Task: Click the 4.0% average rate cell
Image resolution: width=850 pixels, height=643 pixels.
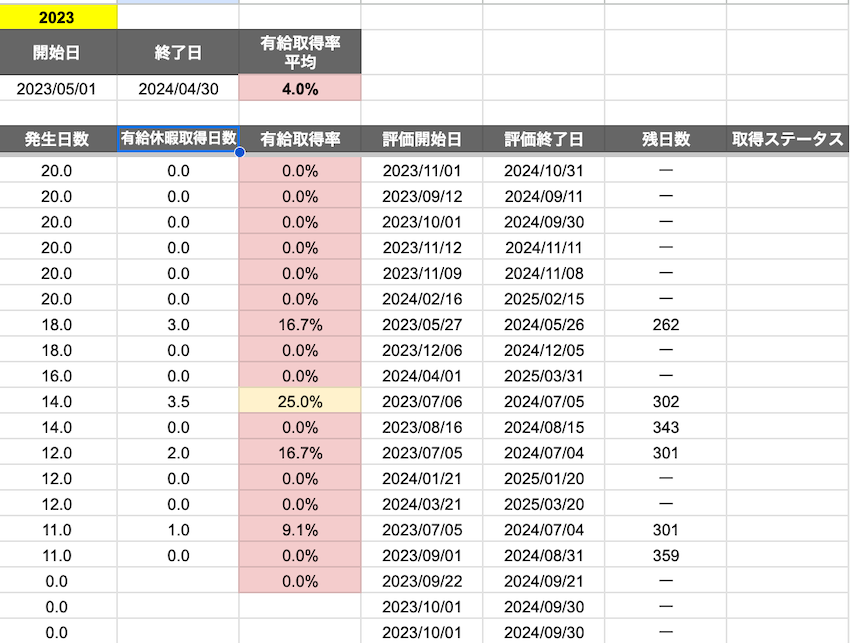Action: point(300,88)
